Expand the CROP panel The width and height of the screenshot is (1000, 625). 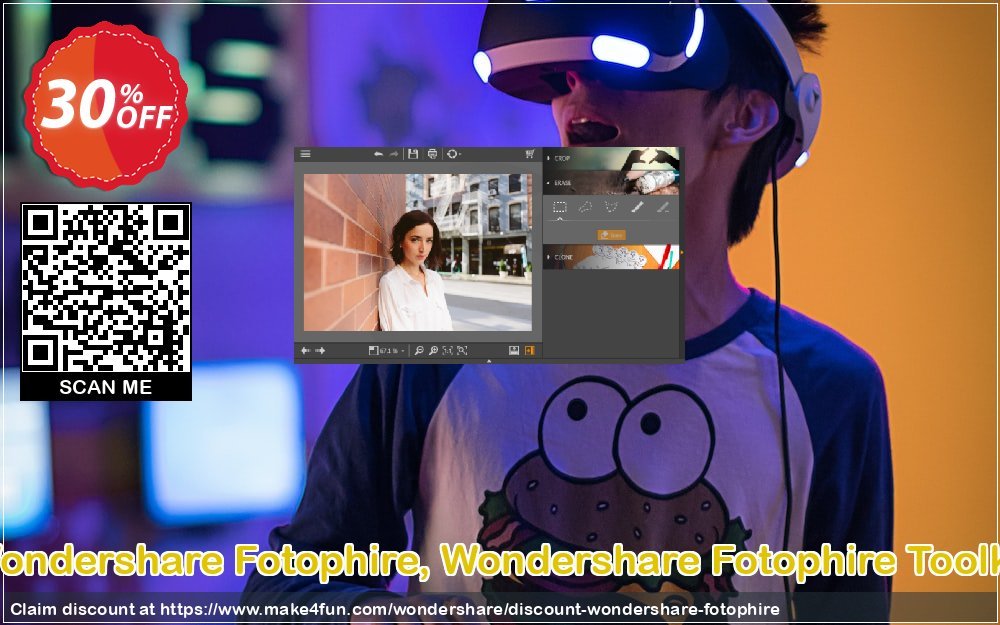[x=611, y=158]
